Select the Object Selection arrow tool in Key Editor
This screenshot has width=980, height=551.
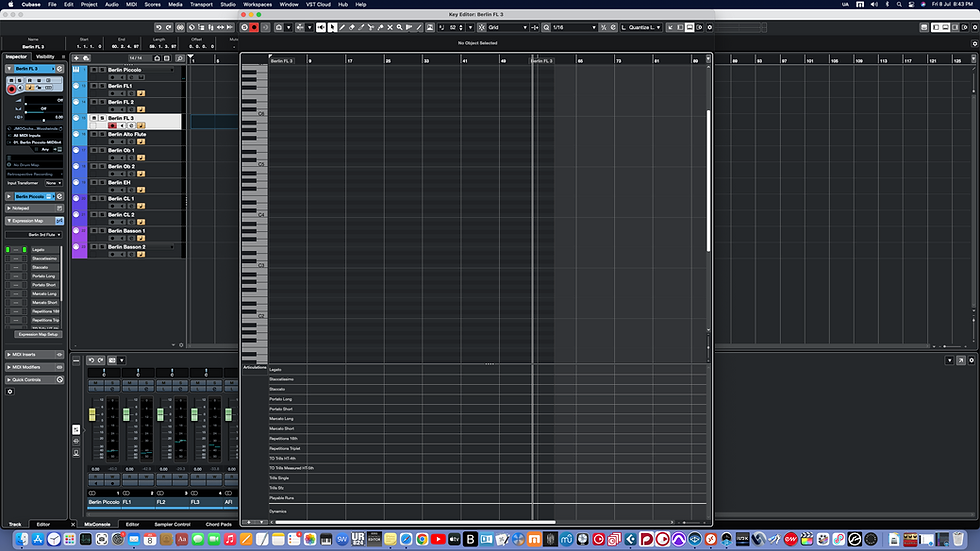click(x=332, y=27)
